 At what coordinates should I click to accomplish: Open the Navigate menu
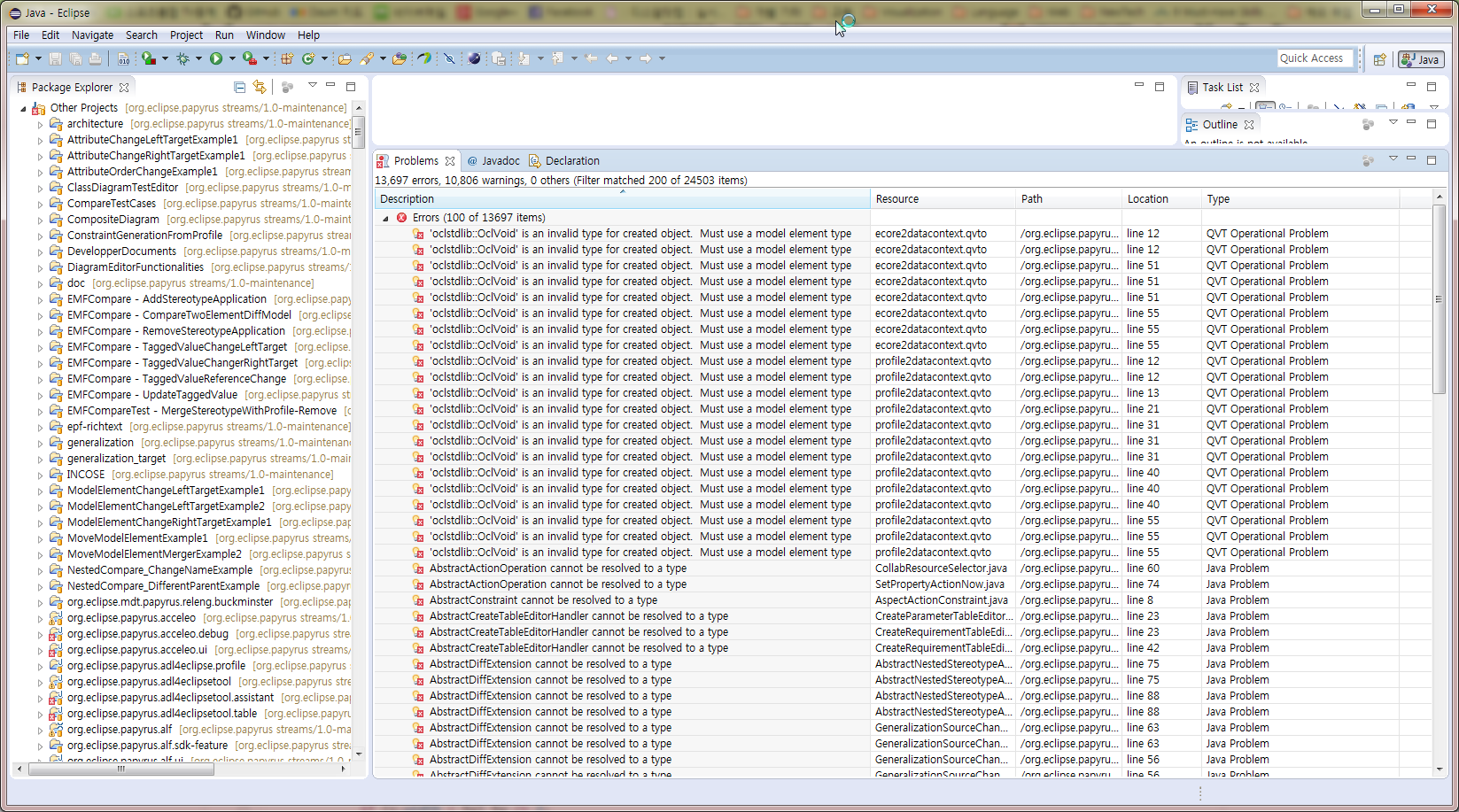tap(92, 35)
